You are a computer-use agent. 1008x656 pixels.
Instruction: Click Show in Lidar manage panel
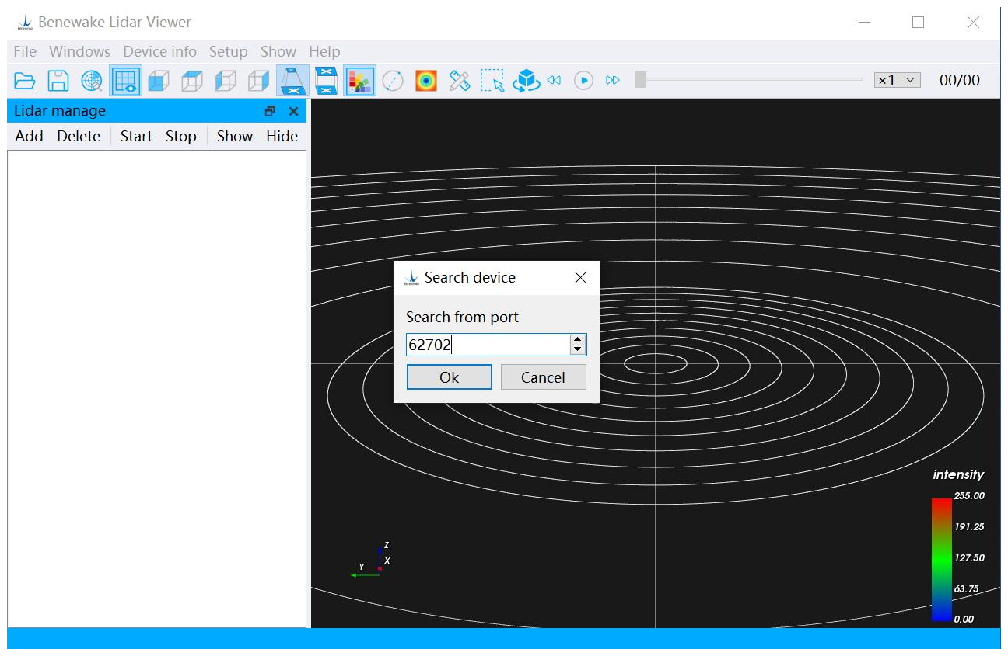tap(235, 136)
